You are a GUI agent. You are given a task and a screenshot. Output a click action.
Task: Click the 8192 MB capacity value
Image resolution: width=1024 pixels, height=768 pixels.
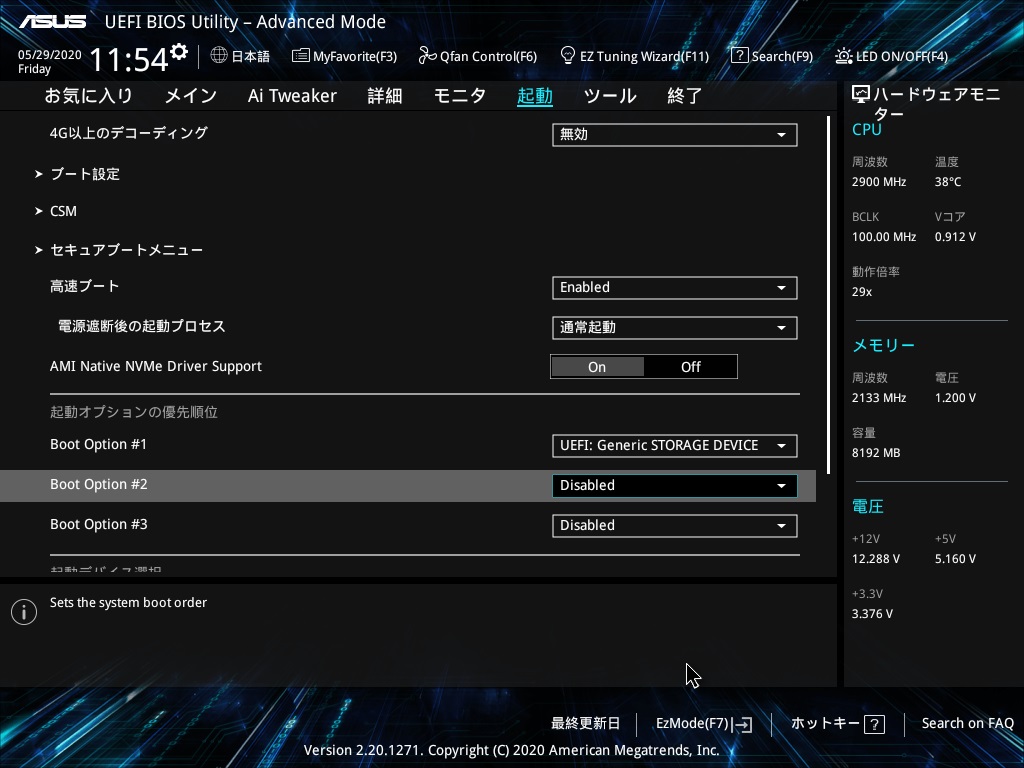pos(876,453)
